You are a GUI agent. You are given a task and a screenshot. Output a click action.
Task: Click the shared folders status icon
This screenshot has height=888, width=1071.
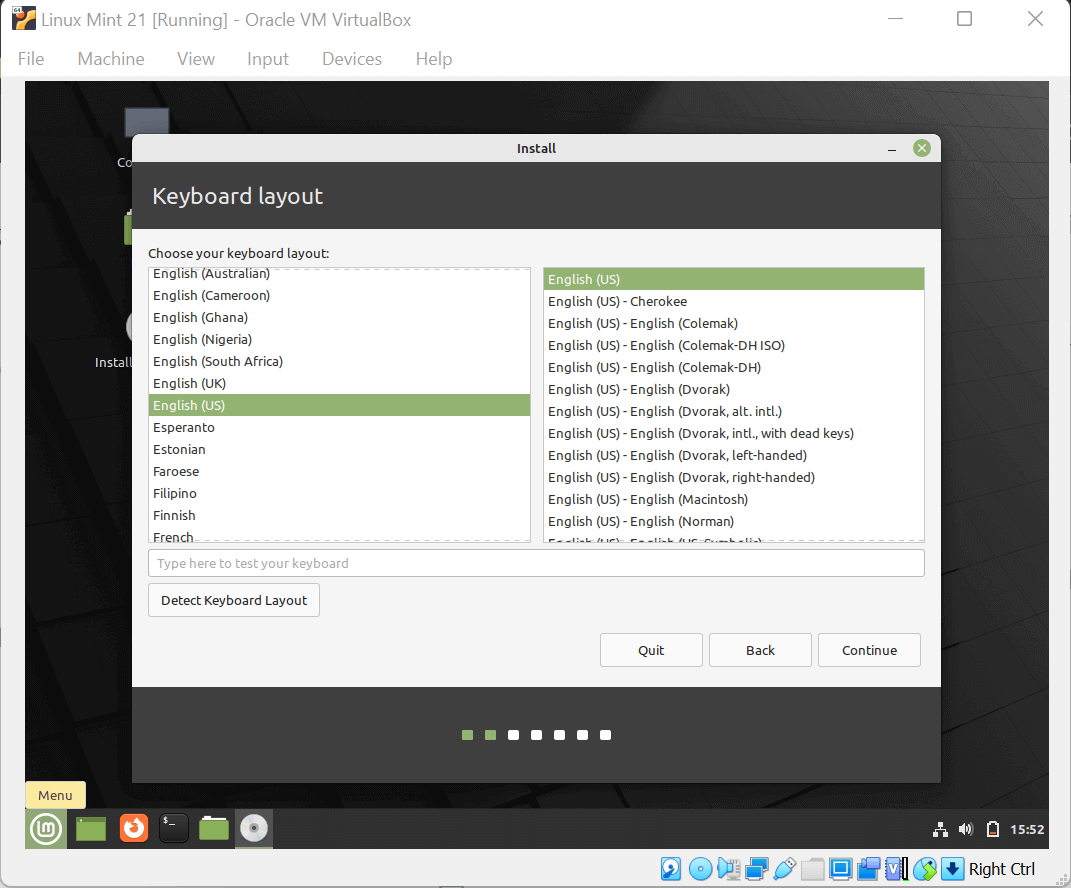pos(812,868)
